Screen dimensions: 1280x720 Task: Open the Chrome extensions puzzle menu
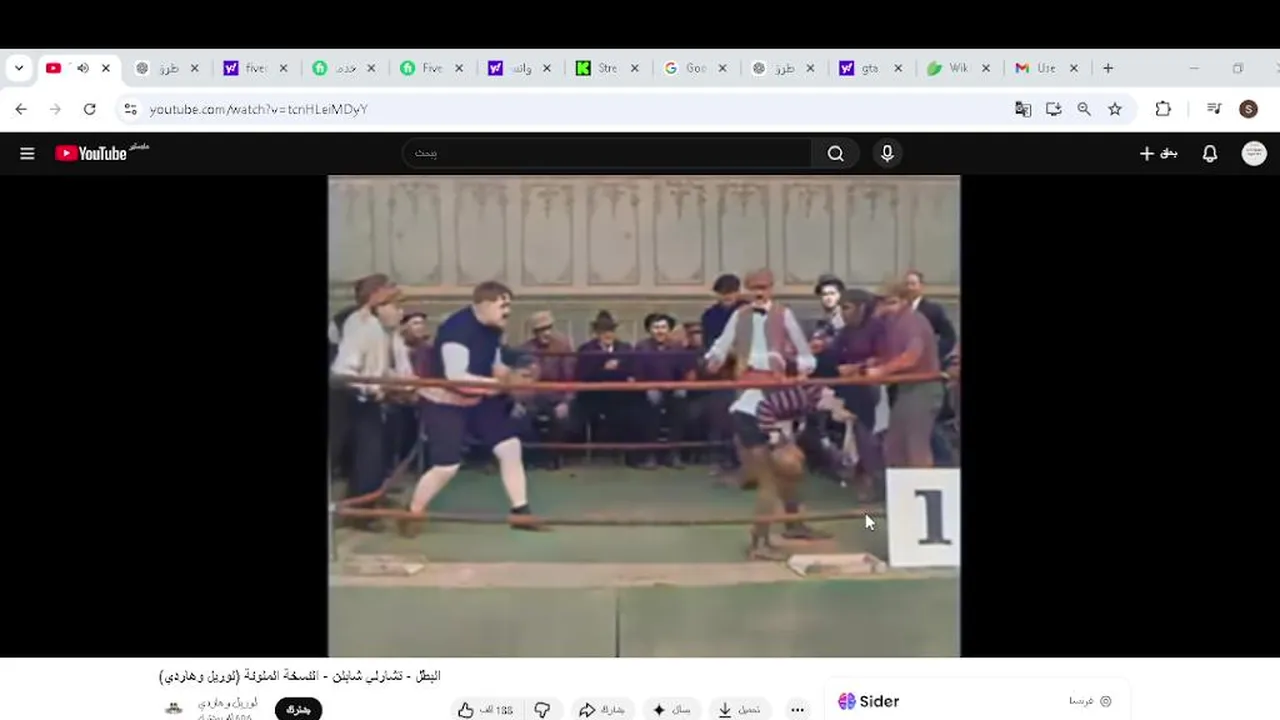(x=1163, y=109)
